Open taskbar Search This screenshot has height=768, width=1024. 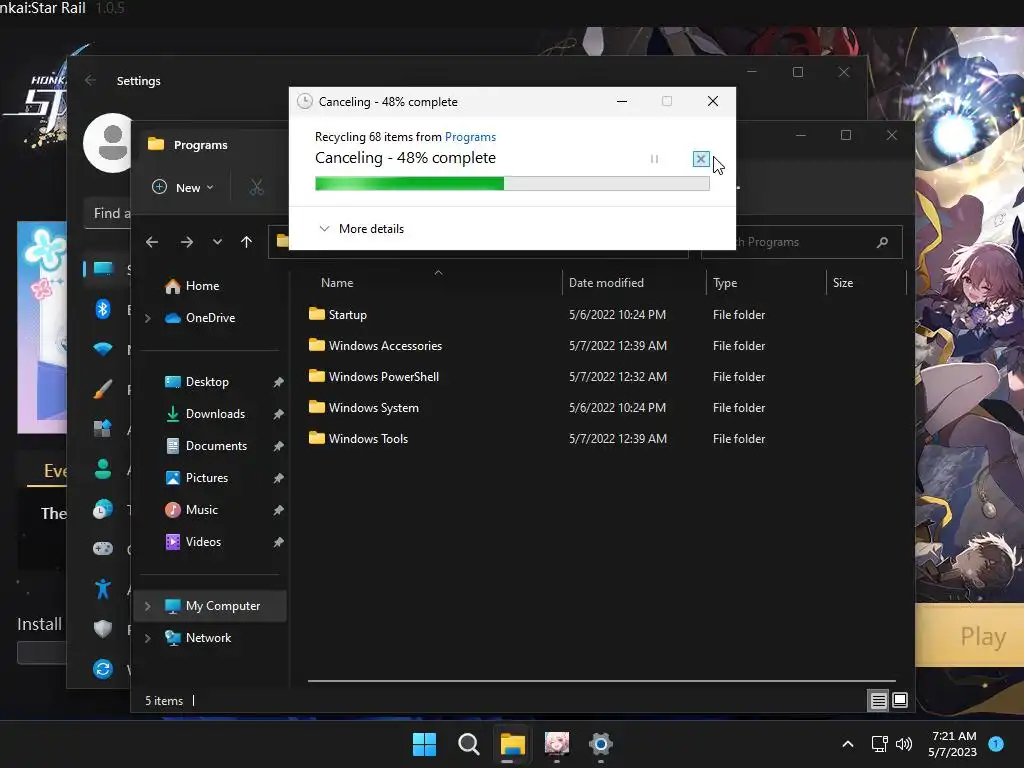(x=468, y=744)
